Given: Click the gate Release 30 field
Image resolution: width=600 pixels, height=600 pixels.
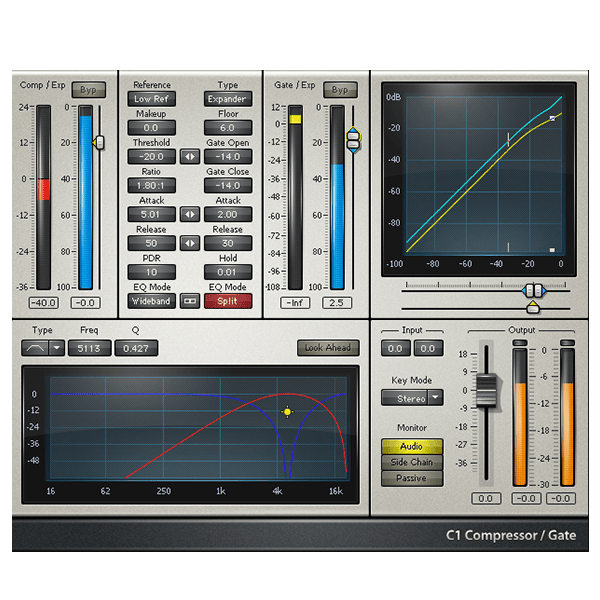Looking at the screenshot, I should [x=228, y=243].
